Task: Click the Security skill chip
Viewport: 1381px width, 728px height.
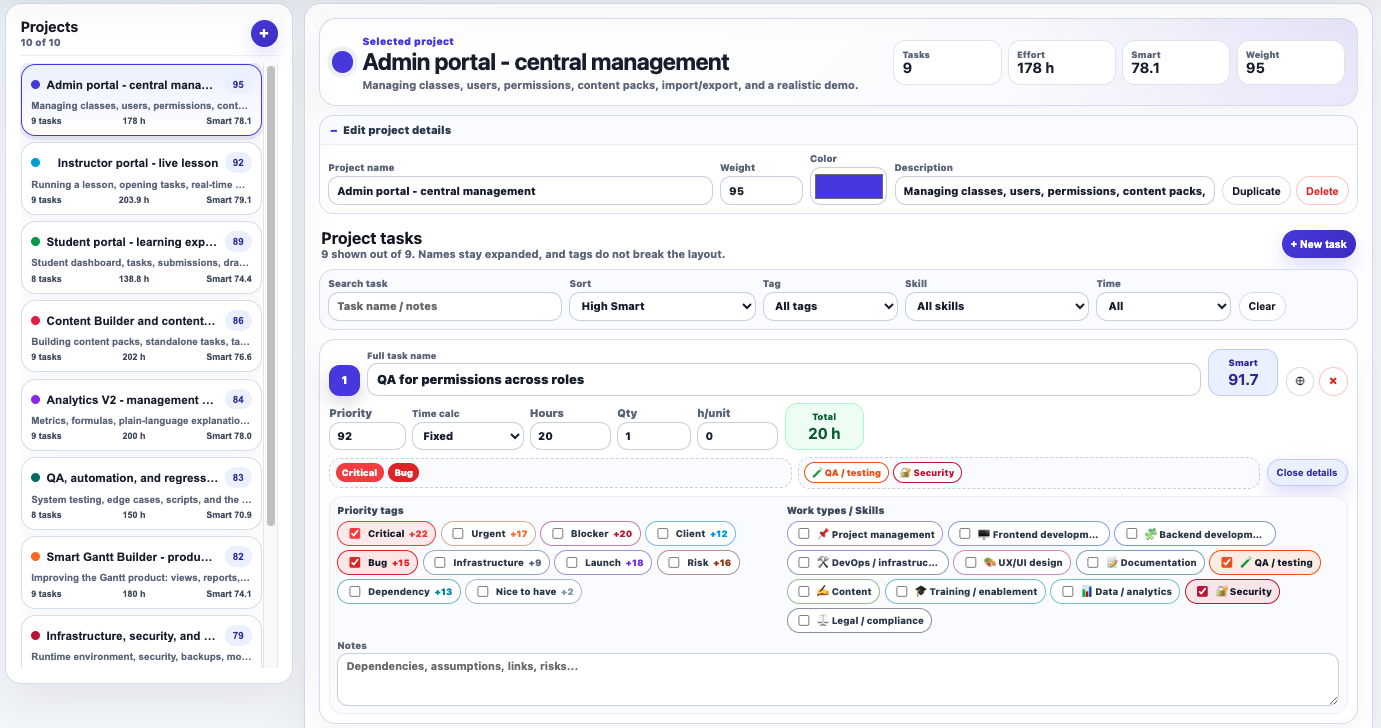Action: pos(927,473)
